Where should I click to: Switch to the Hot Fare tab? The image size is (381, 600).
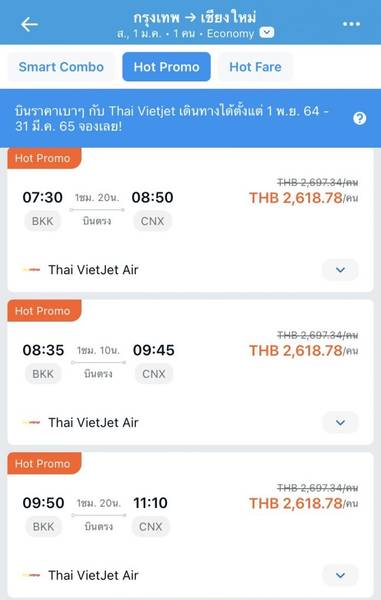click(256, 67)
